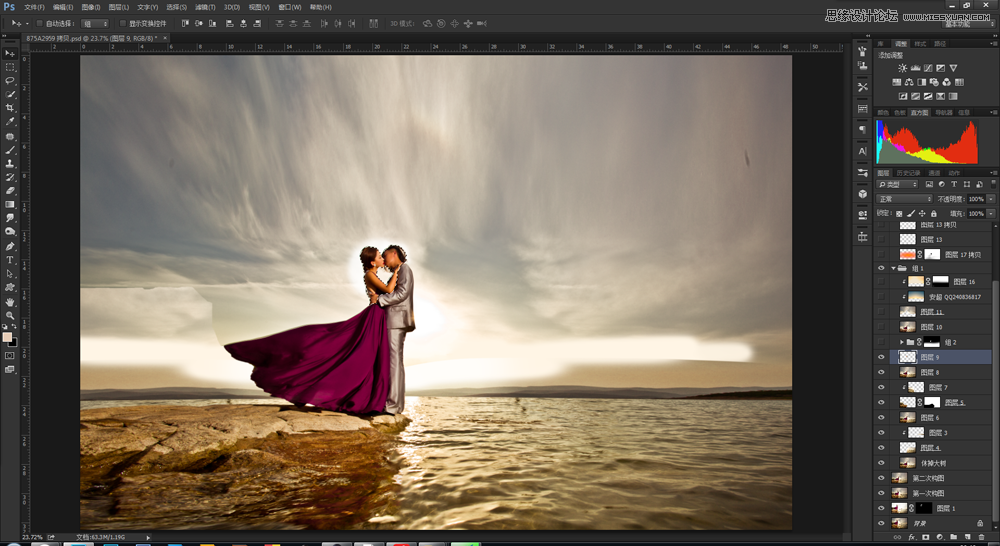Click the 图层 5 layer mask thumbnail
This screenshot has width=1000, height=546.
point(932,402)
